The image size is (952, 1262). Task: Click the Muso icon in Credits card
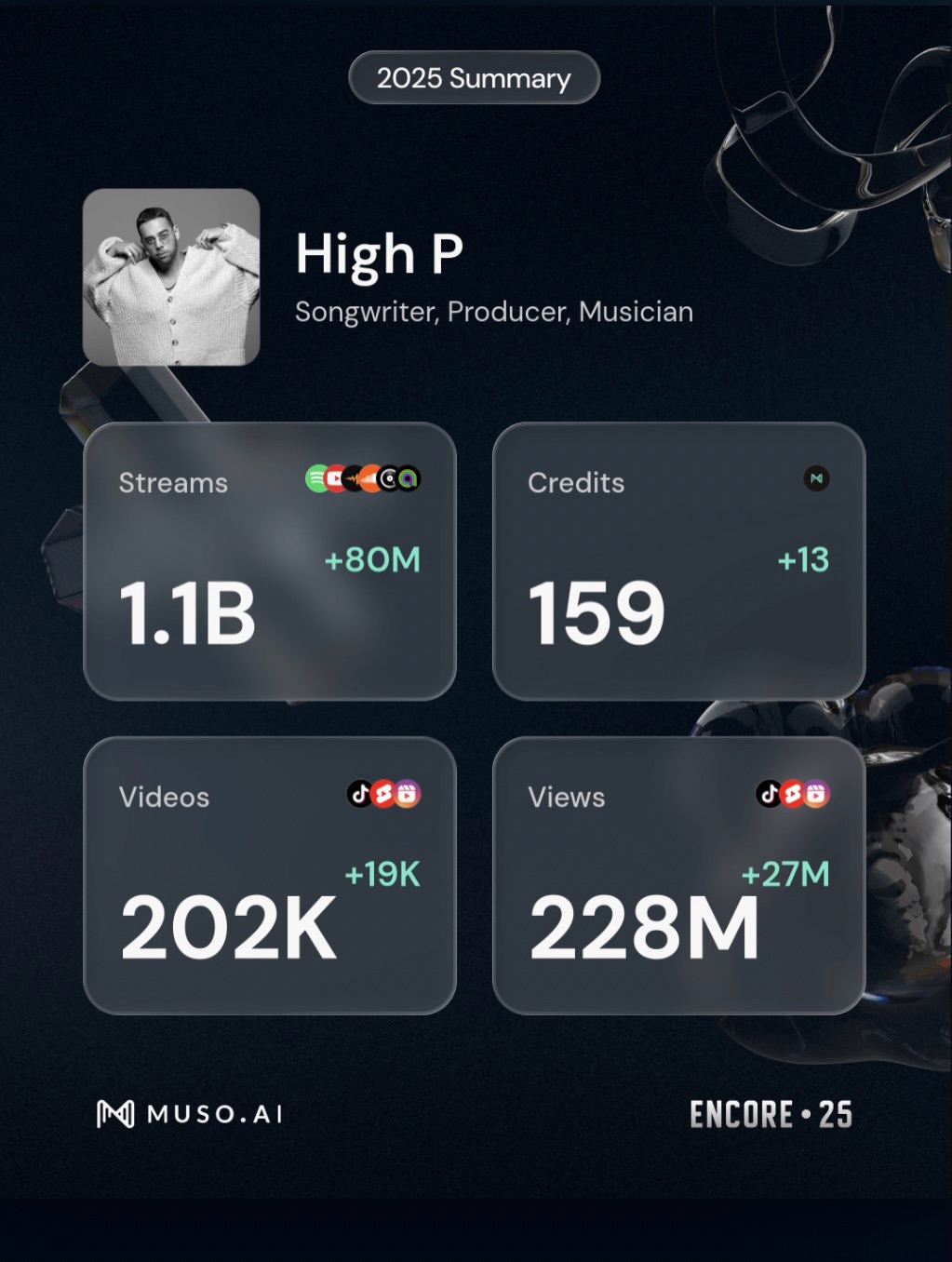tap(816, 478)
